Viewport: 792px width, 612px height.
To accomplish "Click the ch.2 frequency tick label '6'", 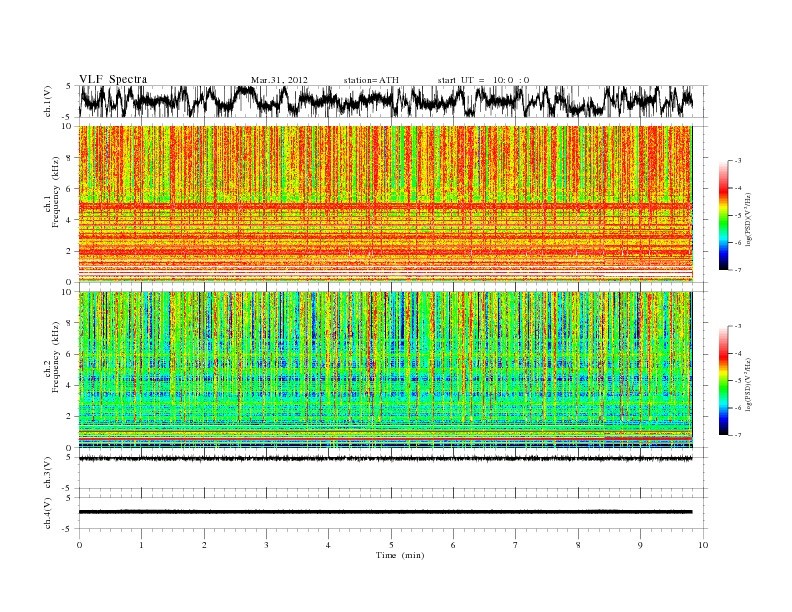I will click(x=70, y=354).
